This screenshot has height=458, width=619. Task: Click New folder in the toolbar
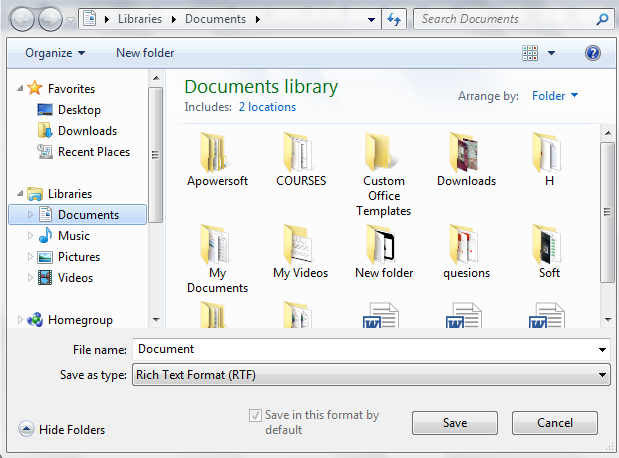coord(145,53)
